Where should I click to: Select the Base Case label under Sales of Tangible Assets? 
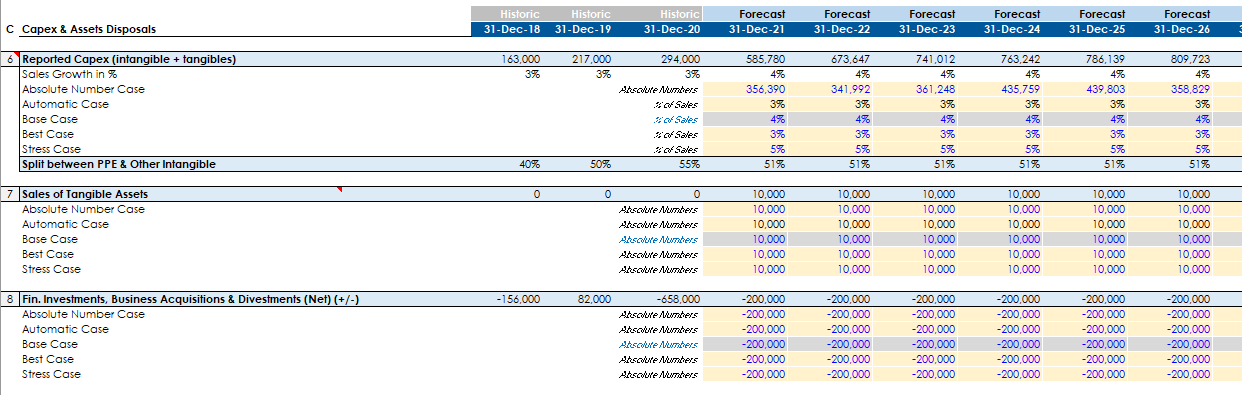point(49,239)
